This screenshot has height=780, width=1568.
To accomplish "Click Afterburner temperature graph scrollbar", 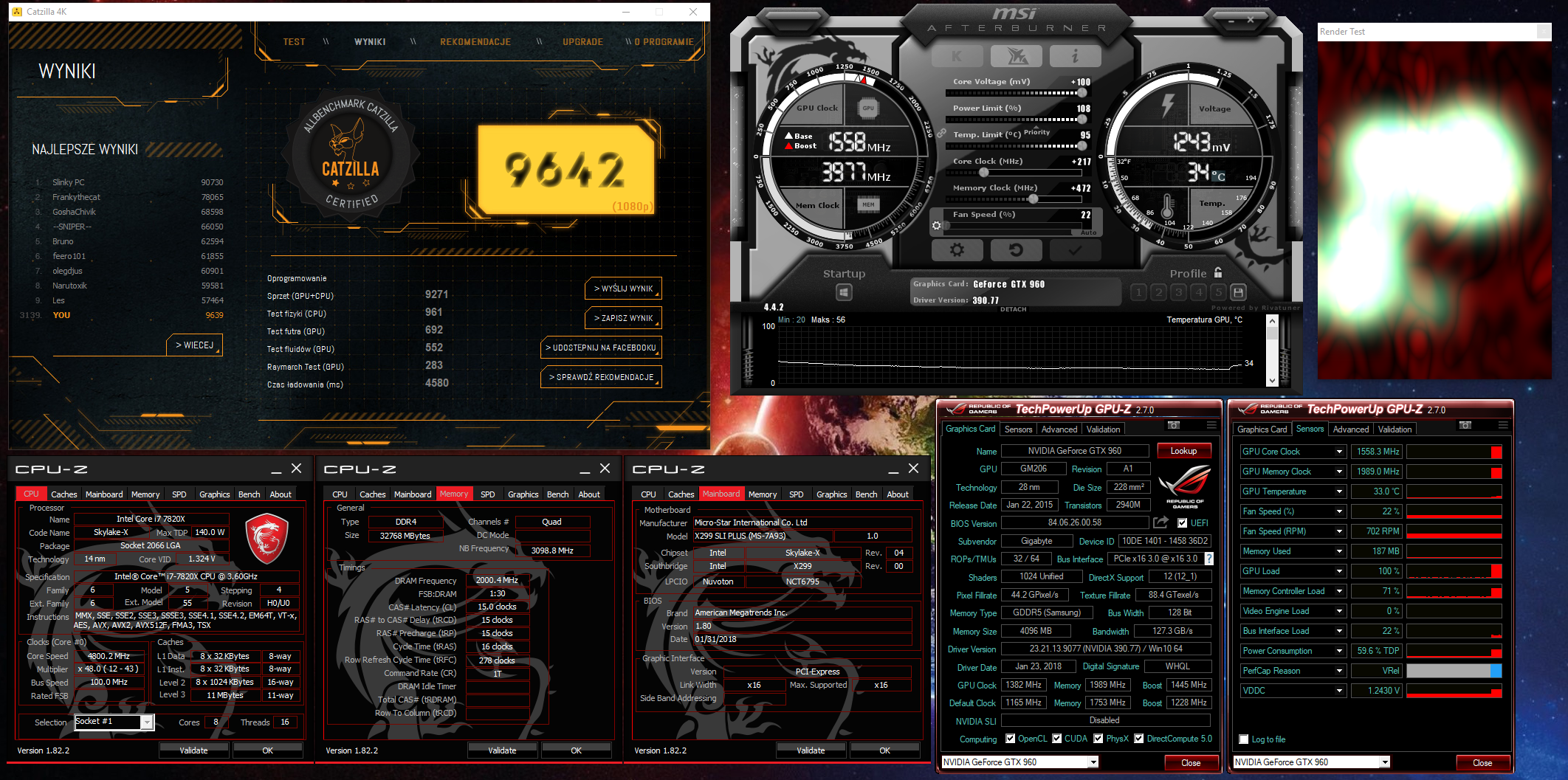I will tap(1272, 351).
